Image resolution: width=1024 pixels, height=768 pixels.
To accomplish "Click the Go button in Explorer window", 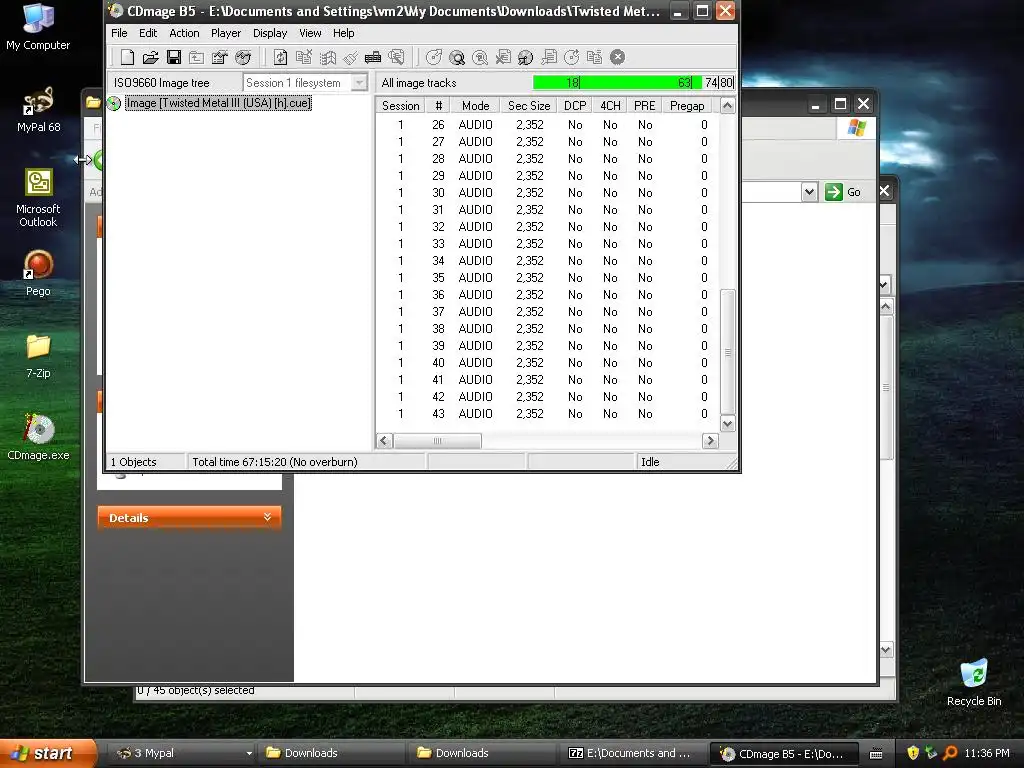I will click(843, 192).
